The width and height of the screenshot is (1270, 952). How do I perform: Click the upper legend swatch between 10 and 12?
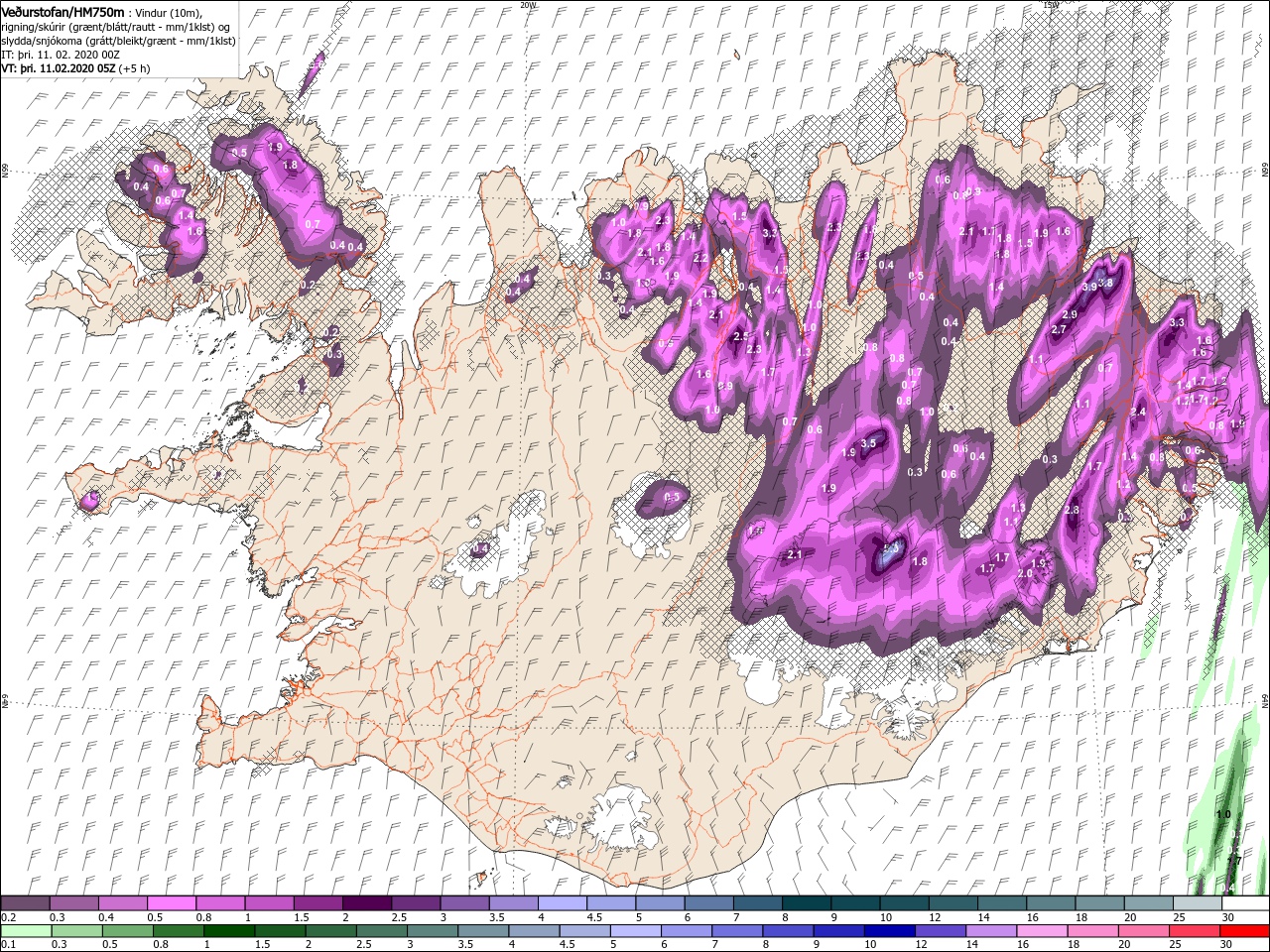coord(904,903)
